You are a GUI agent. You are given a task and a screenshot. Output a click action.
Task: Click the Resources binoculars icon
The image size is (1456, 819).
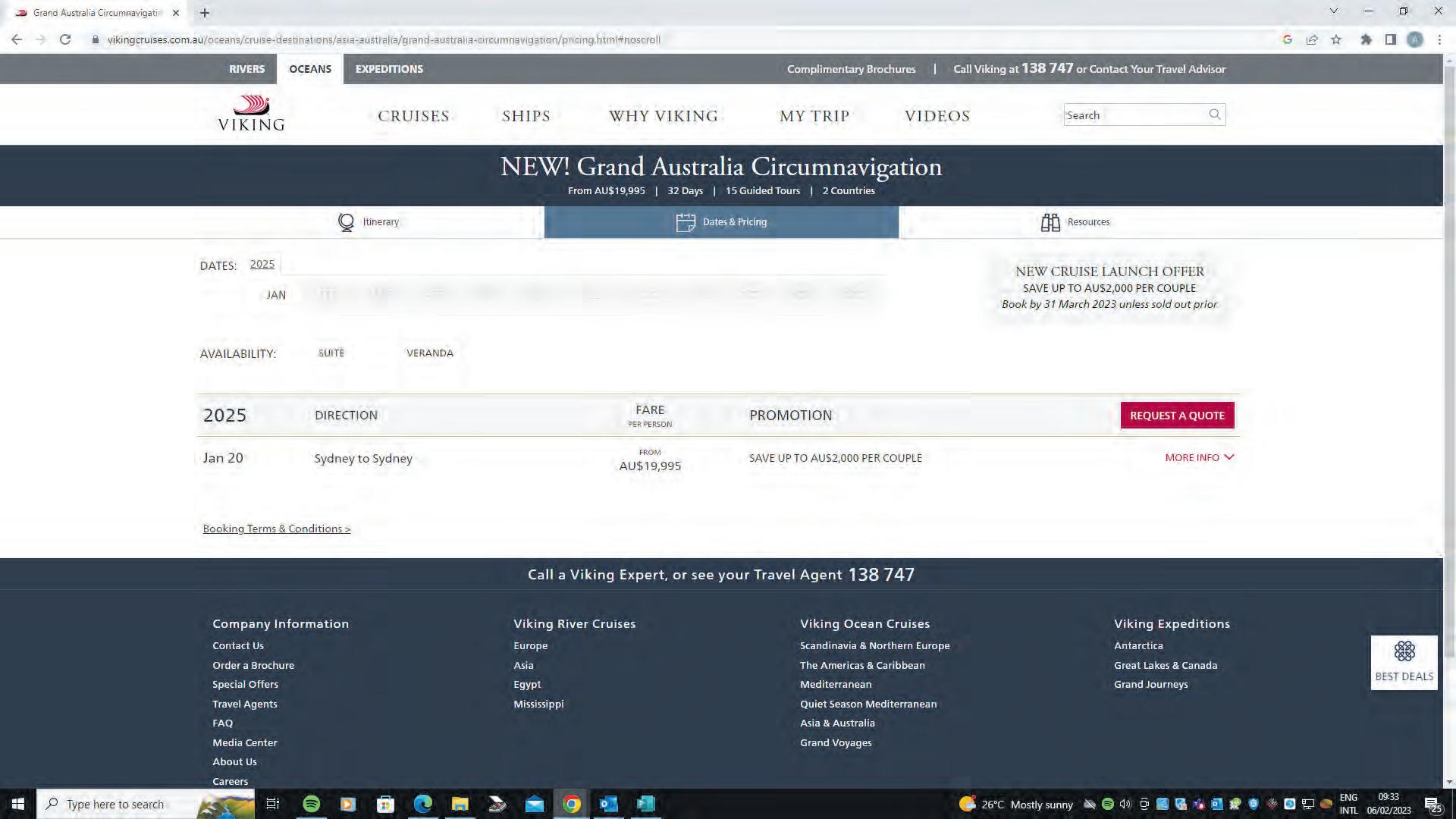pos(1050,222)
